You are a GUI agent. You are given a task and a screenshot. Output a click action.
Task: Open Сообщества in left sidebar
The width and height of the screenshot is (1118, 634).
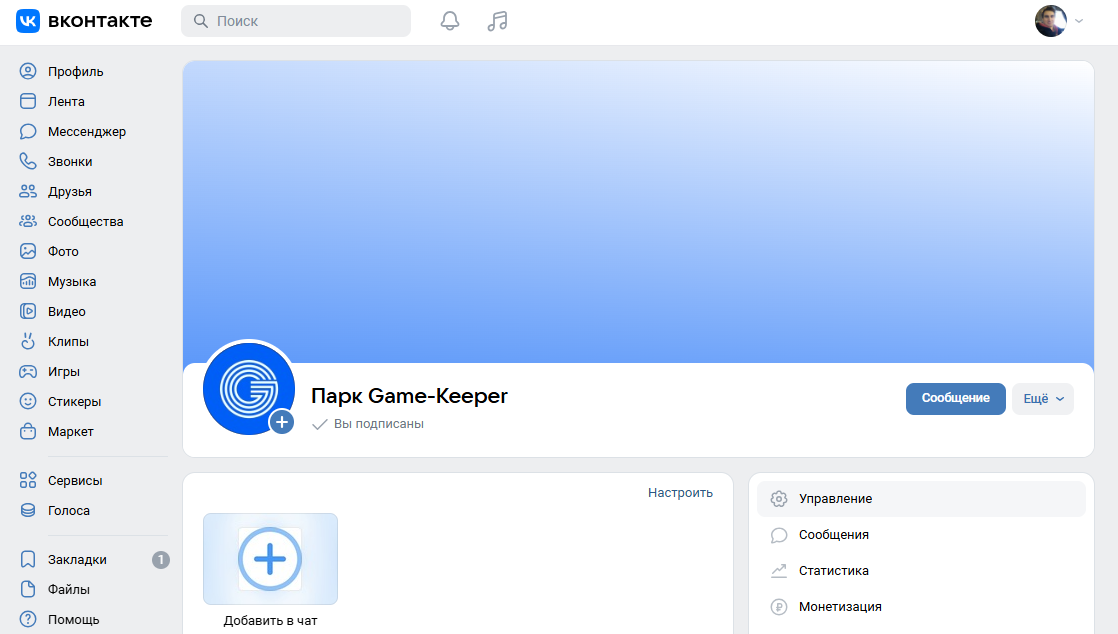point(85,222)
